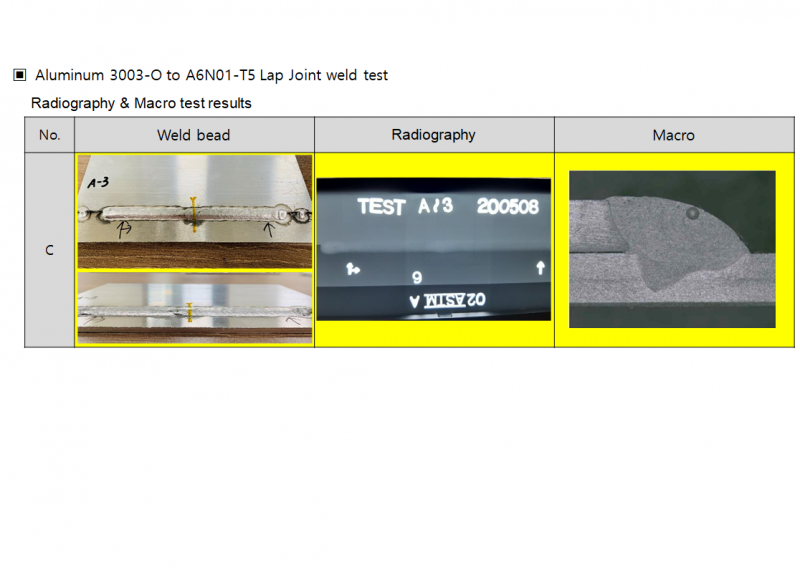Click the right arrow marker in radiograph

[540, 267]
